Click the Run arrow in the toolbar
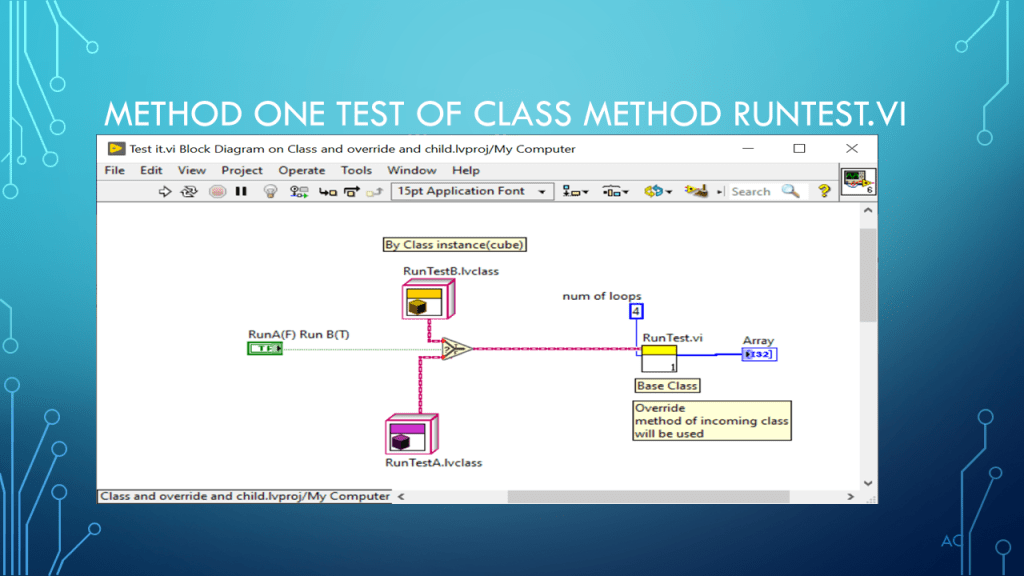 tap(165, 192)
